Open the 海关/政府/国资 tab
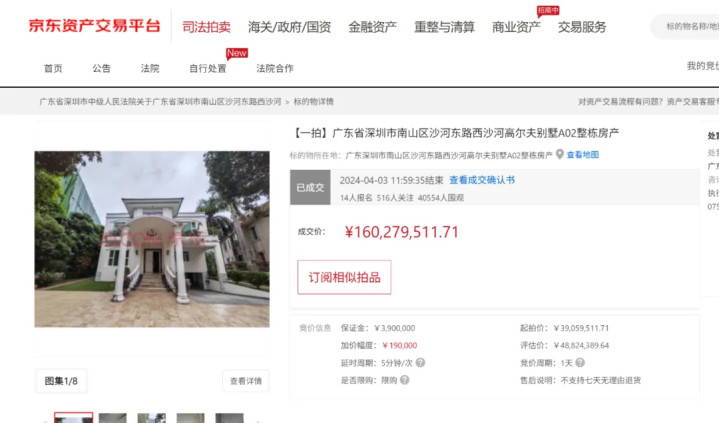The width and height of the screenshot is (719, 423). [x=289, y=27]
